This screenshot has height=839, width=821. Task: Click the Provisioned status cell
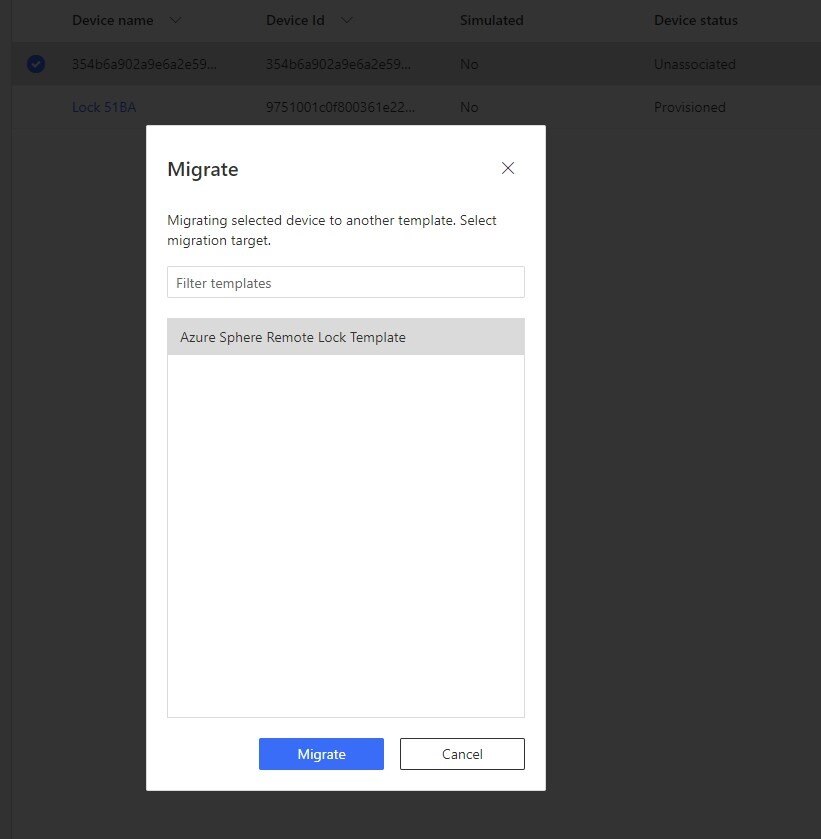[x=689, y=107]
